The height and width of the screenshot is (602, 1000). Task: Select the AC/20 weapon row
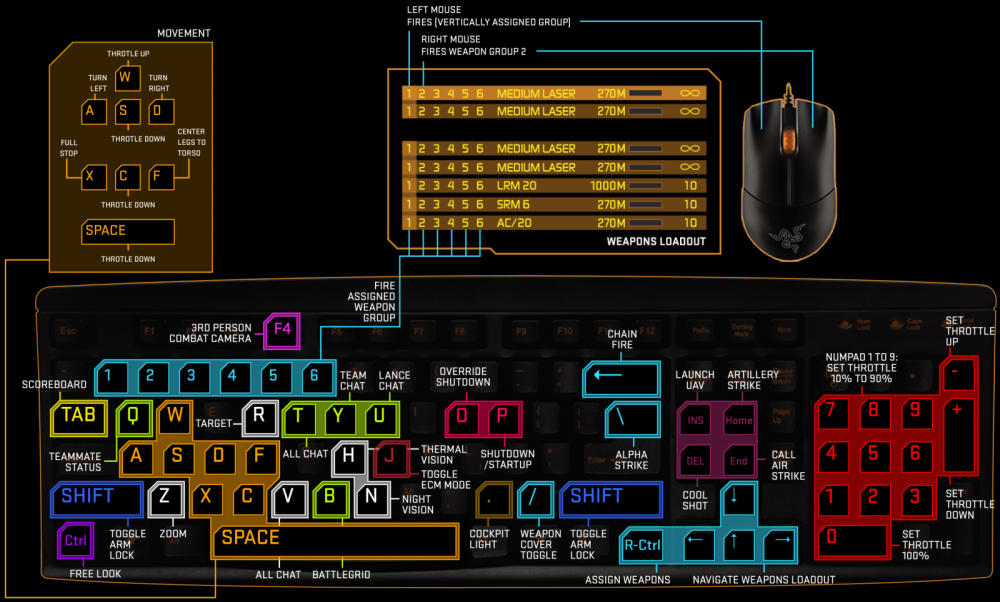pos(554,223)
